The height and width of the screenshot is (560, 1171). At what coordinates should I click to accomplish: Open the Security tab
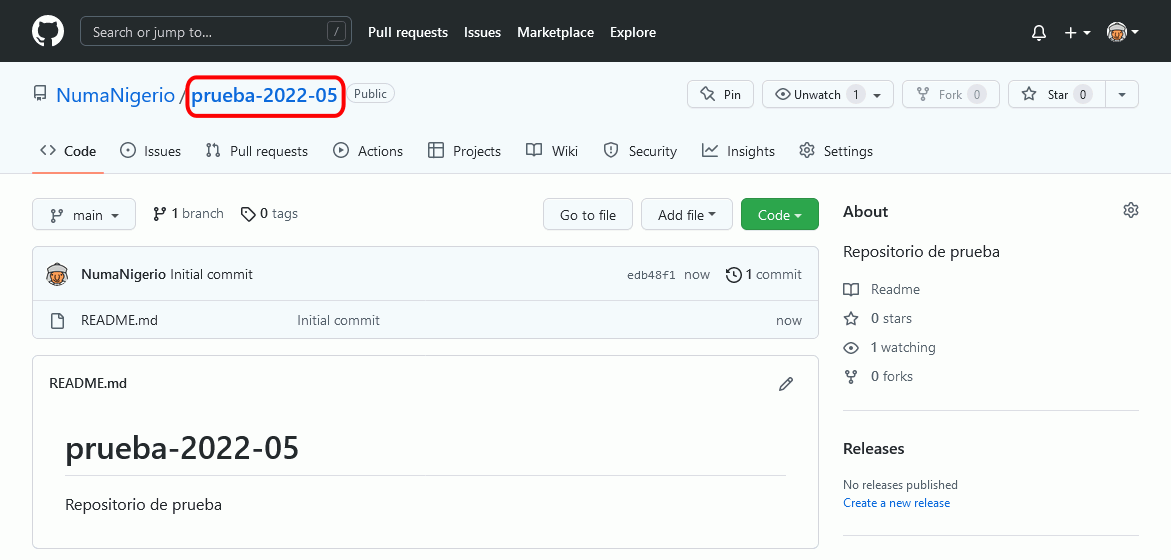pyautogui.click(x=640, y=151)
